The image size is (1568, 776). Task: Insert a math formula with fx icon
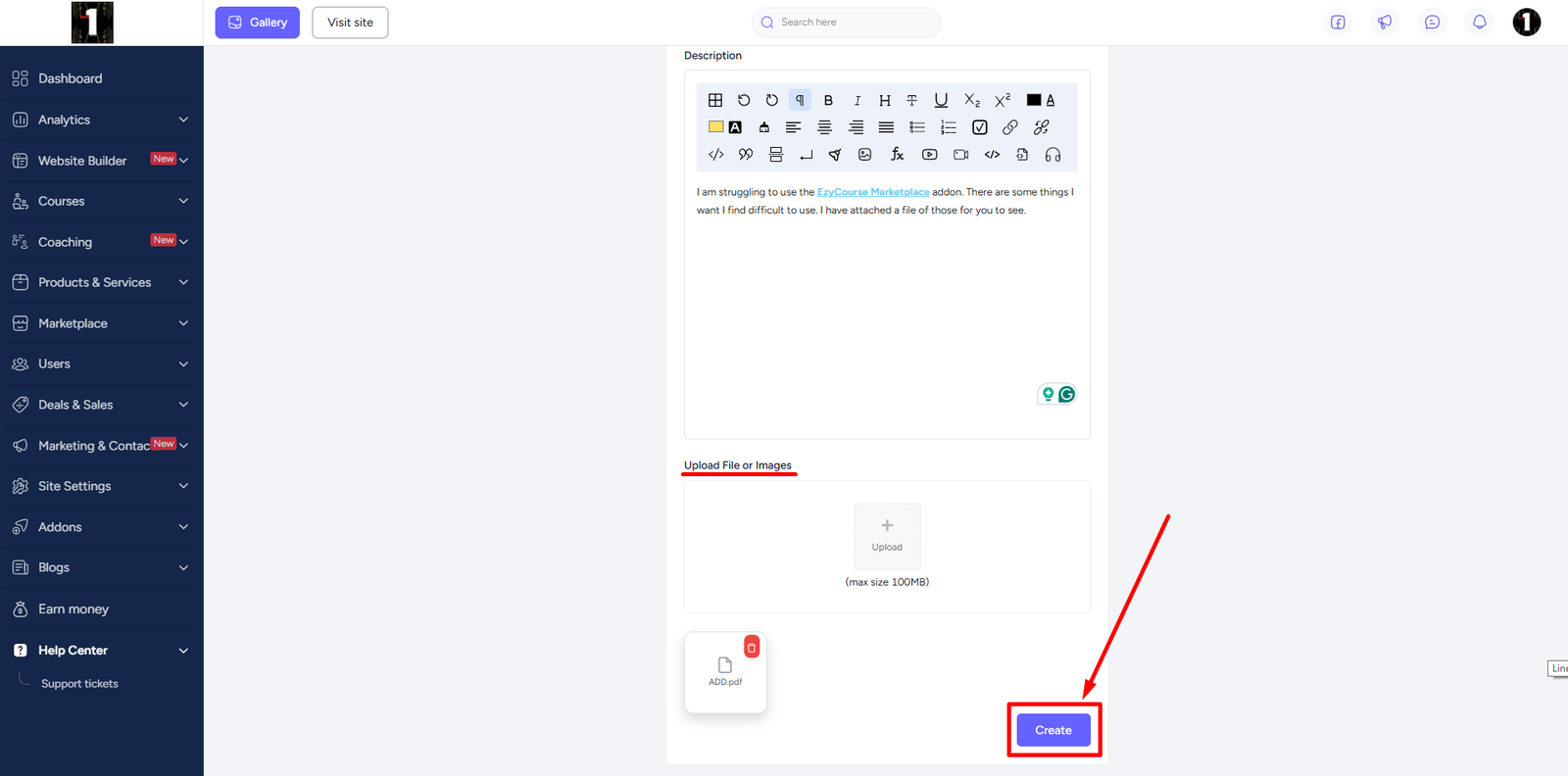click(897, 155)
